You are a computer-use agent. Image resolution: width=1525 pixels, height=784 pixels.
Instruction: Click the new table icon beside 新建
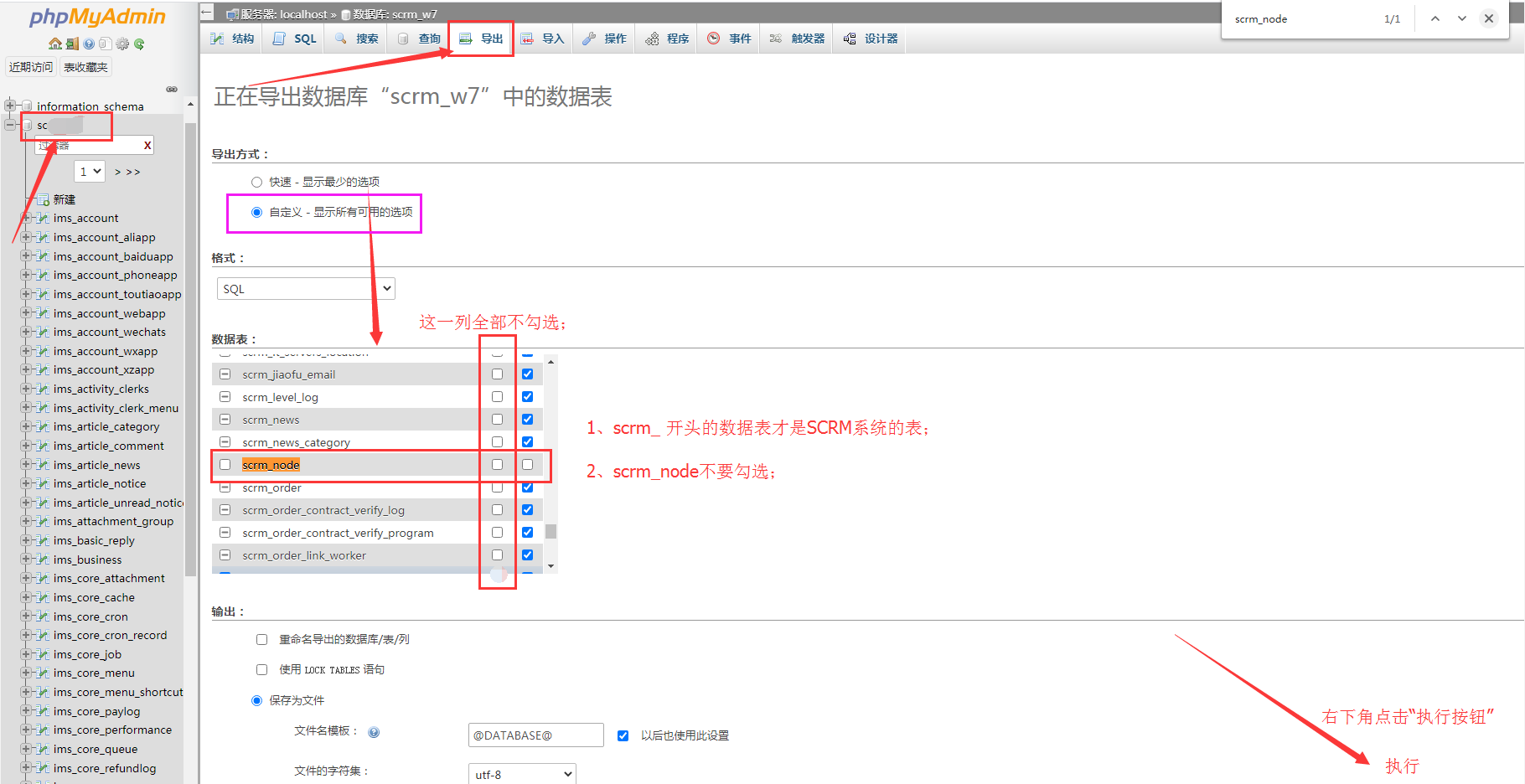tap(43, 199)
